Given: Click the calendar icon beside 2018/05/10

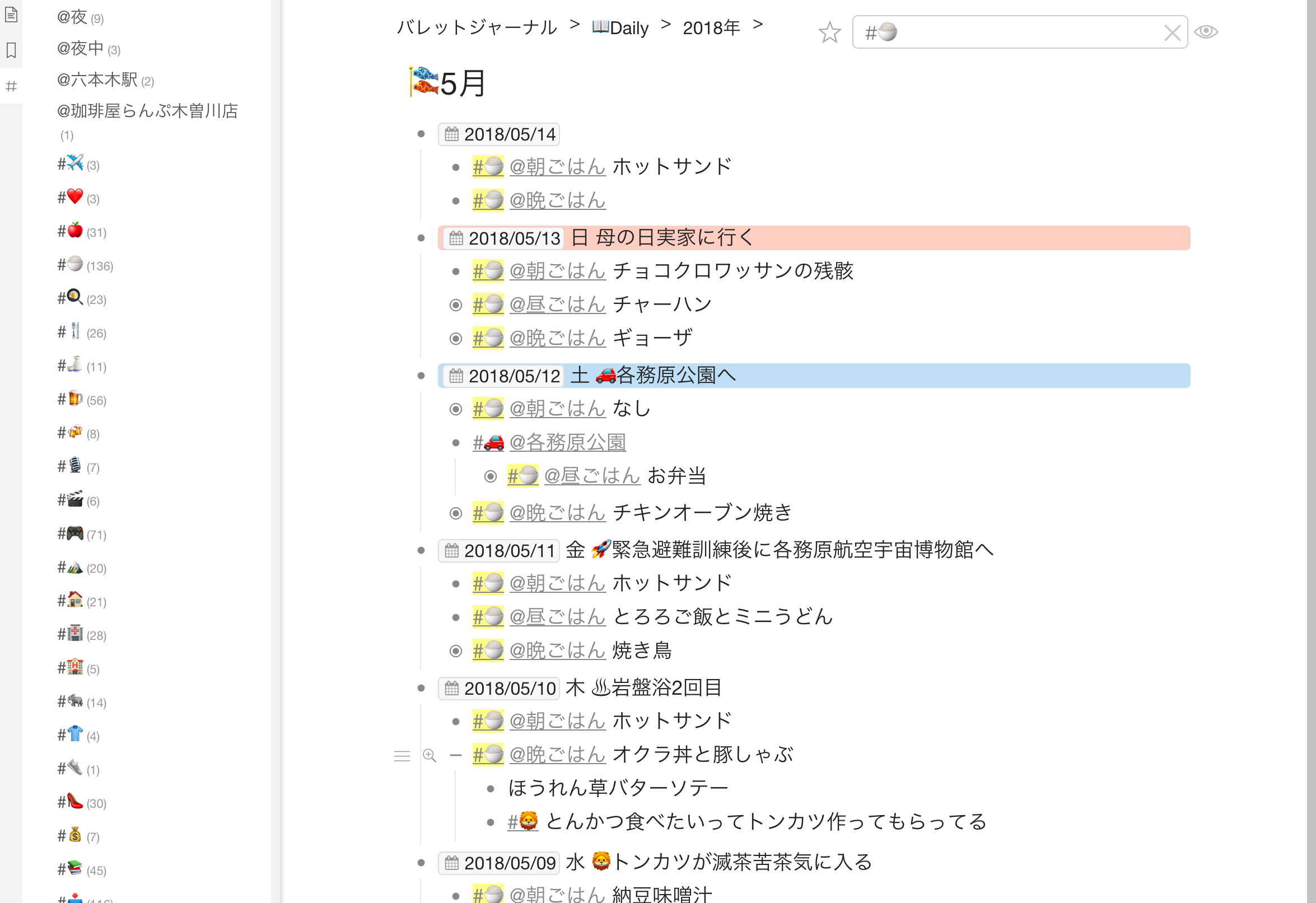Looking at the screenshot, I should tap(452, 688).
